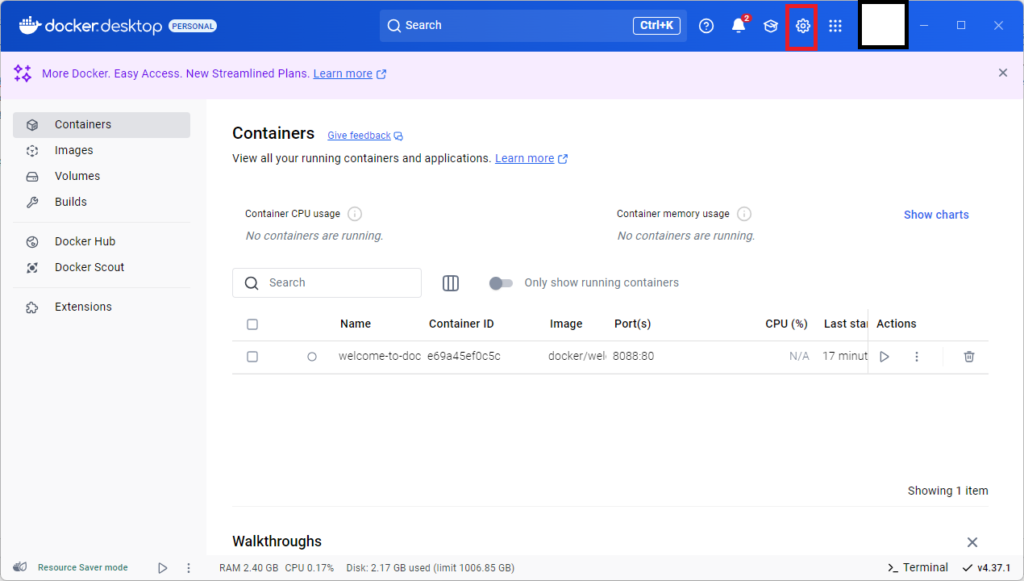Open the help question mark icon
The height and width of the screenshot is (581, 1024).
(x=706, y=26)
